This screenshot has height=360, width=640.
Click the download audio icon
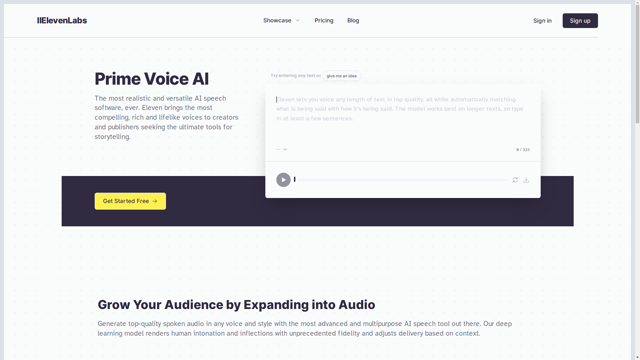pos(526,180)
